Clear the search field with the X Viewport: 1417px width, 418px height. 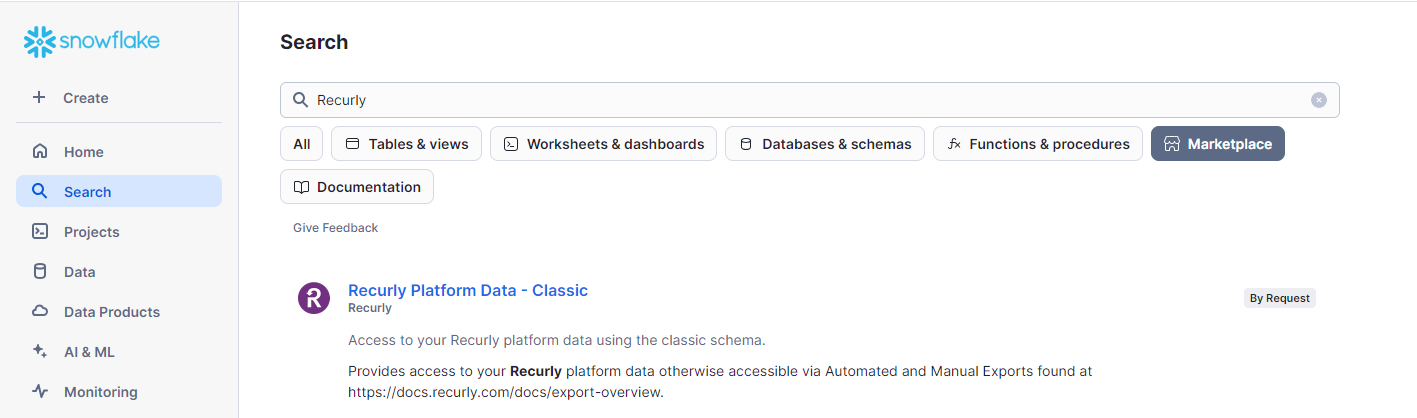pyautogui.click(x=1319, y=100)
